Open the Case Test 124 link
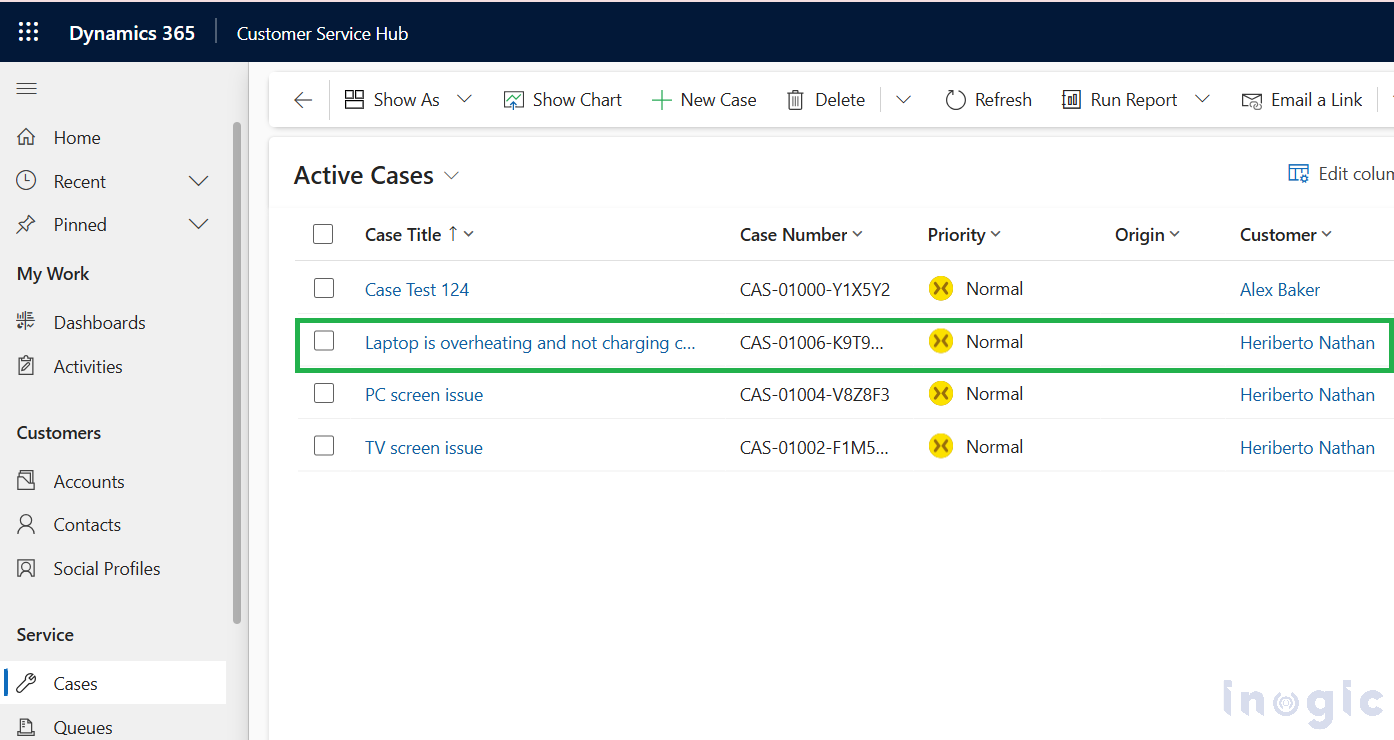This screenshot has height=740, width=1394. coord(417,289)
